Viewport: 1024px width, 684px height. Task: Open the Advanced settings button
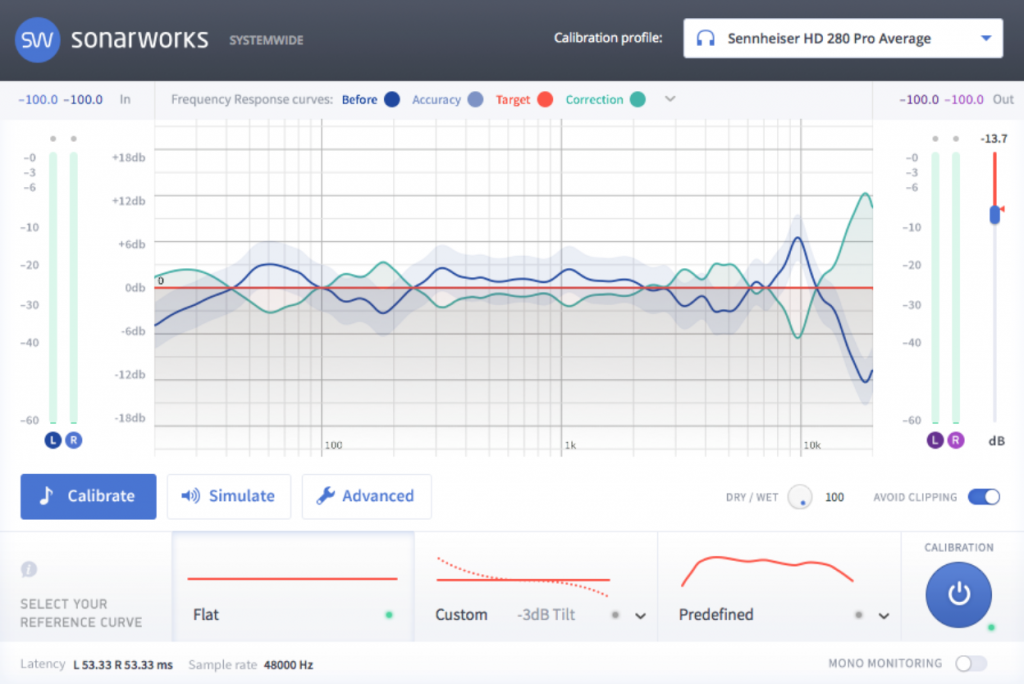tap(366, 496)
